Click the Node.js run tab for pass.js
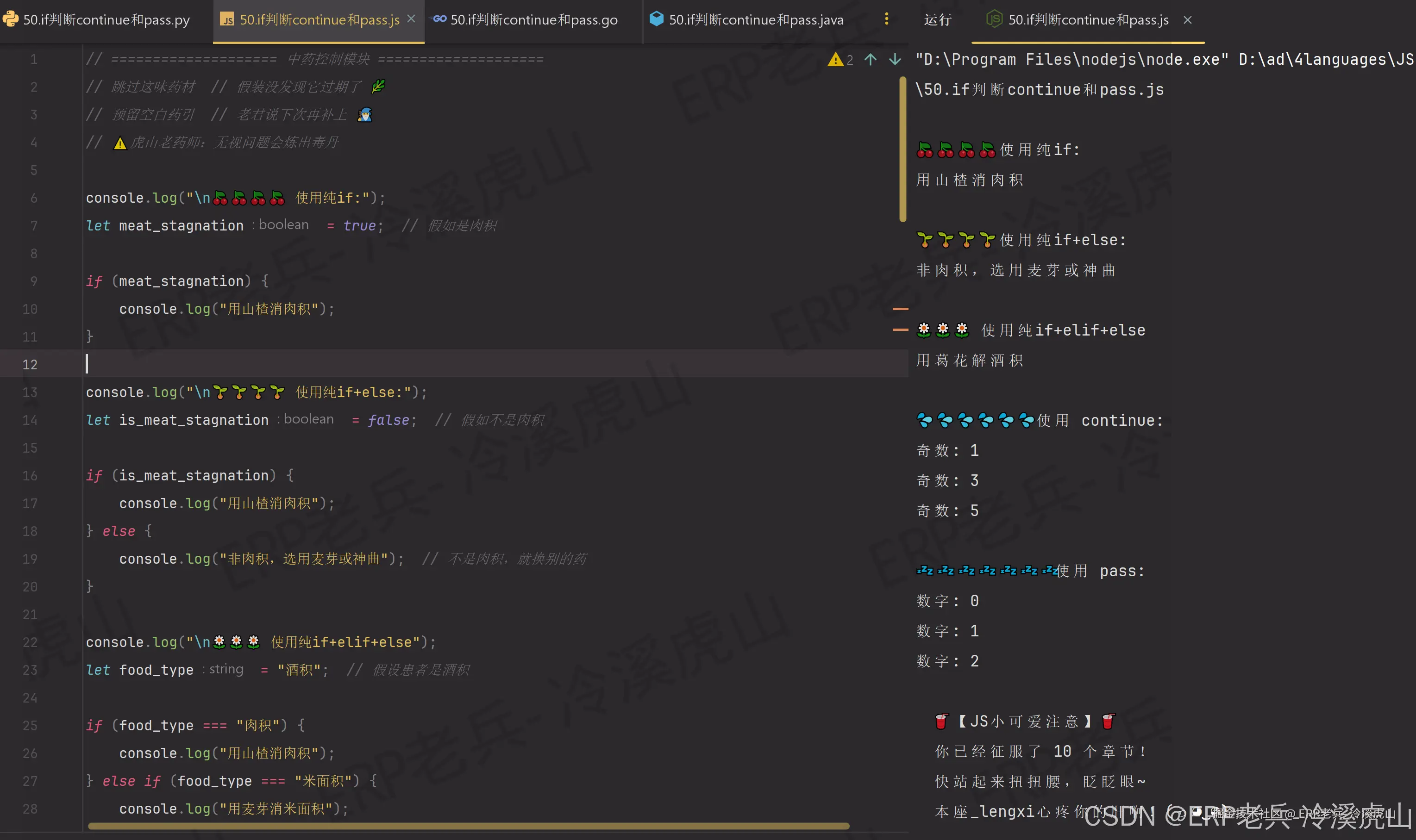 coord(1088,20)
